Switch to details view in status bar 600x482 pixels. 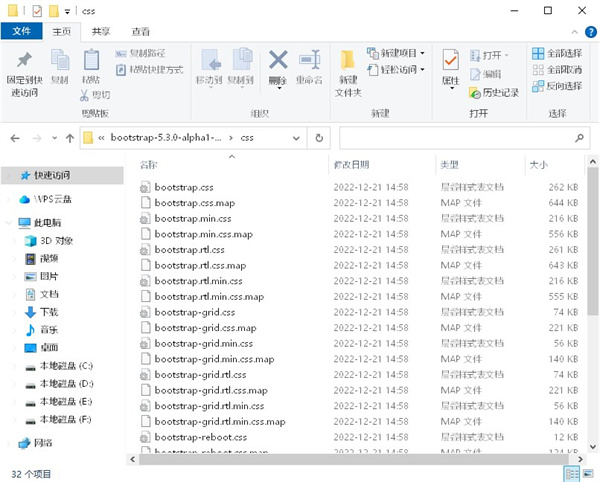click(x=571, y=472)
